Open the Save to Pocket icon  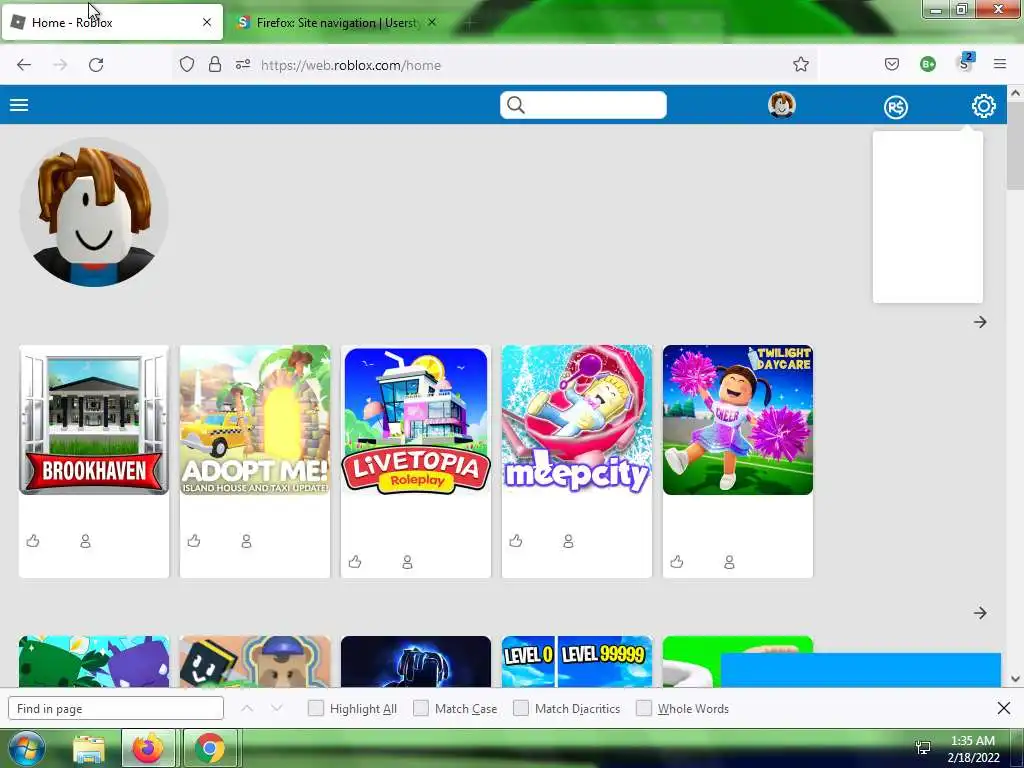point(891,64)
